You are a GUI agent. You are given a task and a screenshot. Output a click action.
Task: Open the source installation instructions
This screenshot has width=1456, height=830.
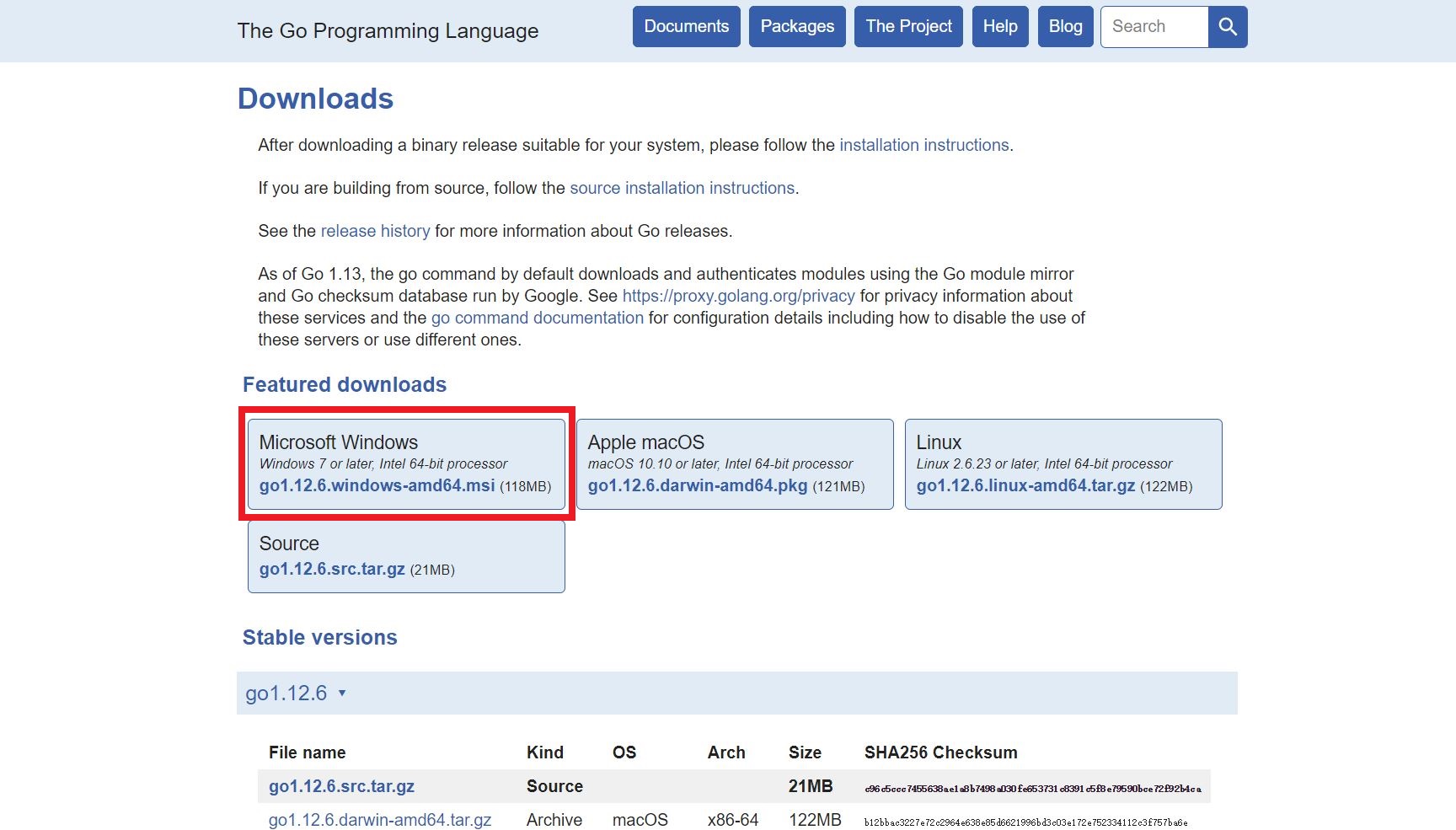682,188
